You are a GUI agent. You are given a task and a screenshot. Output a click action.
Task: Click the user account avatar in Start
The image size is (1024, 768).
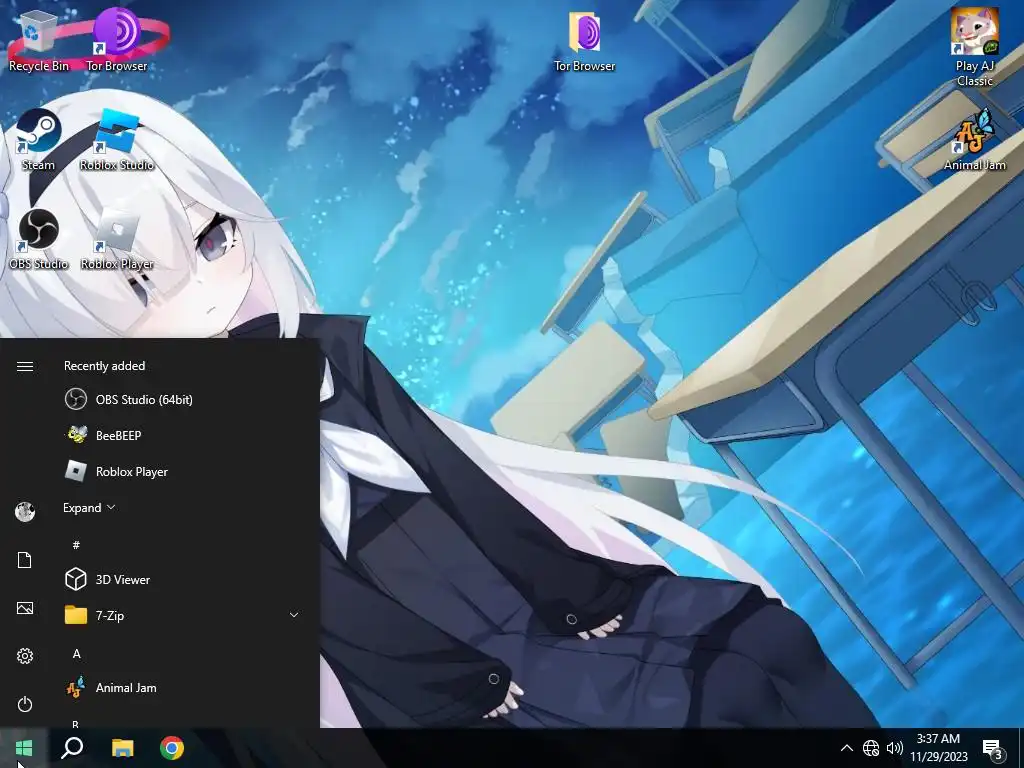[x=25, y=512]
